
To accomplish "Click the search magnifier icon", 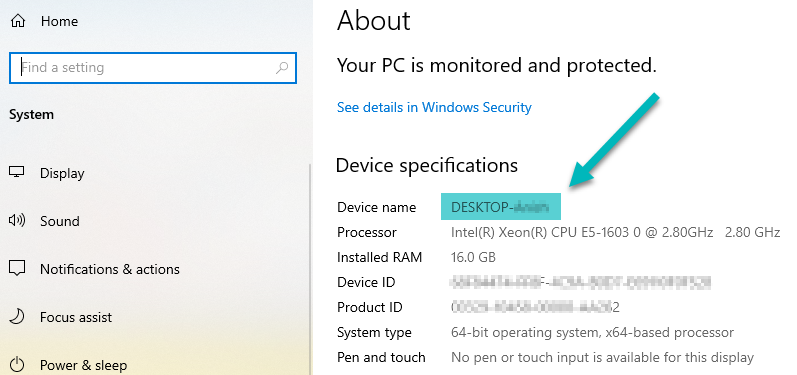I will pos(282,68).
